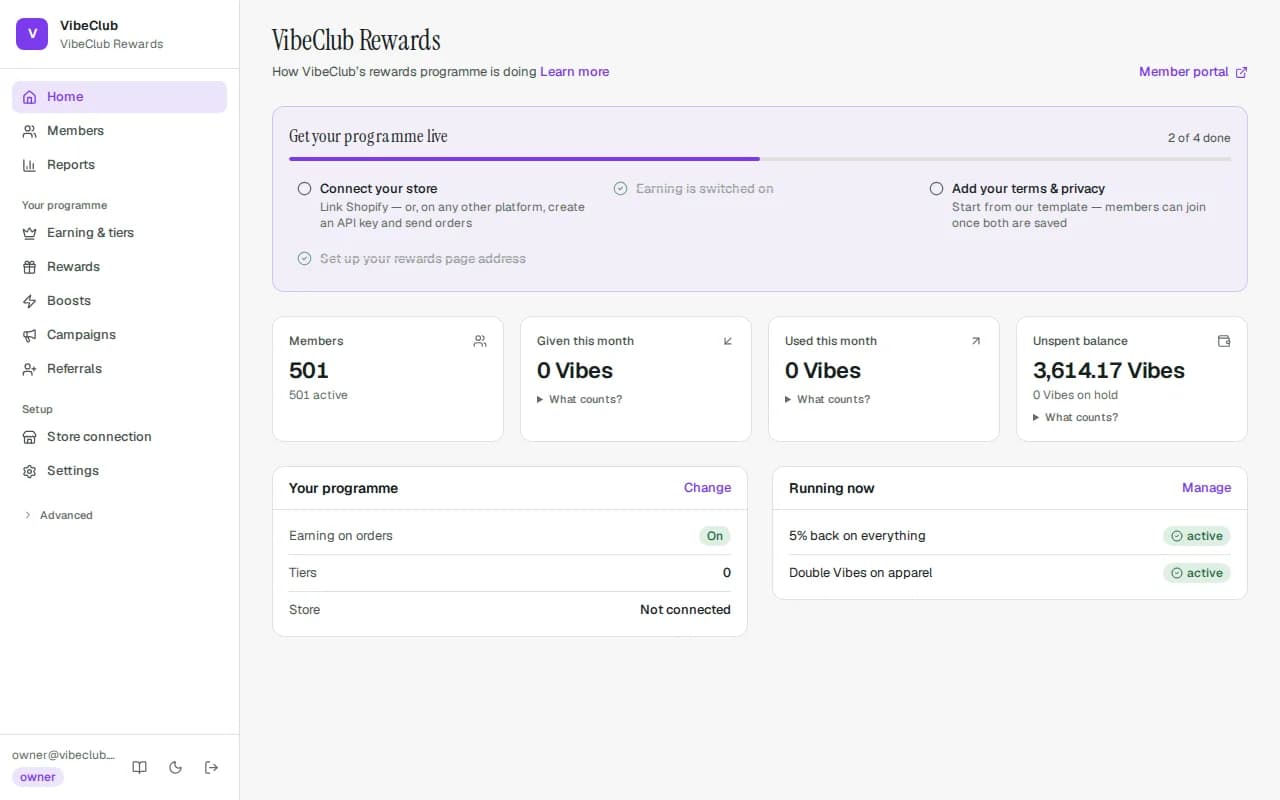The image size is (1280, 800).
Task: Click the Members people icon in sidebar
Action: pyautogui.click(x=29, y=131)
